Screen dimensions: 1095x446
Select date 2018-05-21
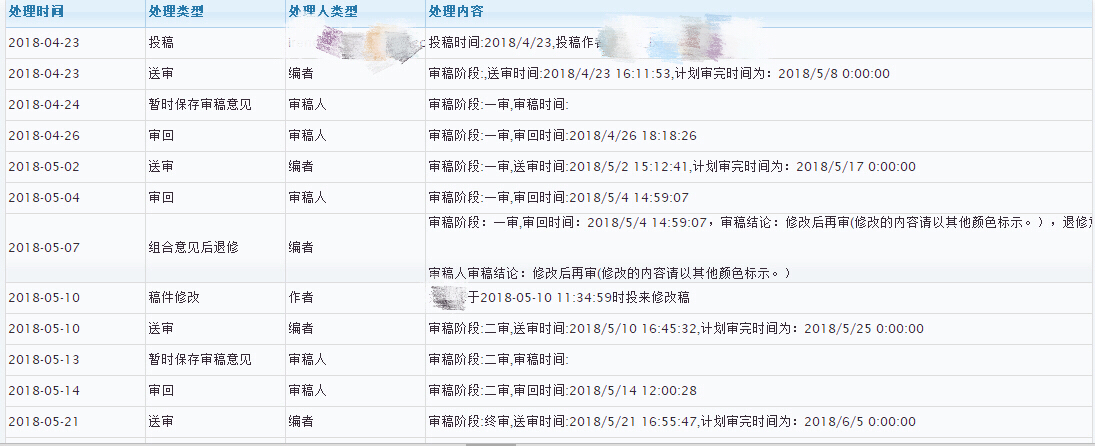44,422
